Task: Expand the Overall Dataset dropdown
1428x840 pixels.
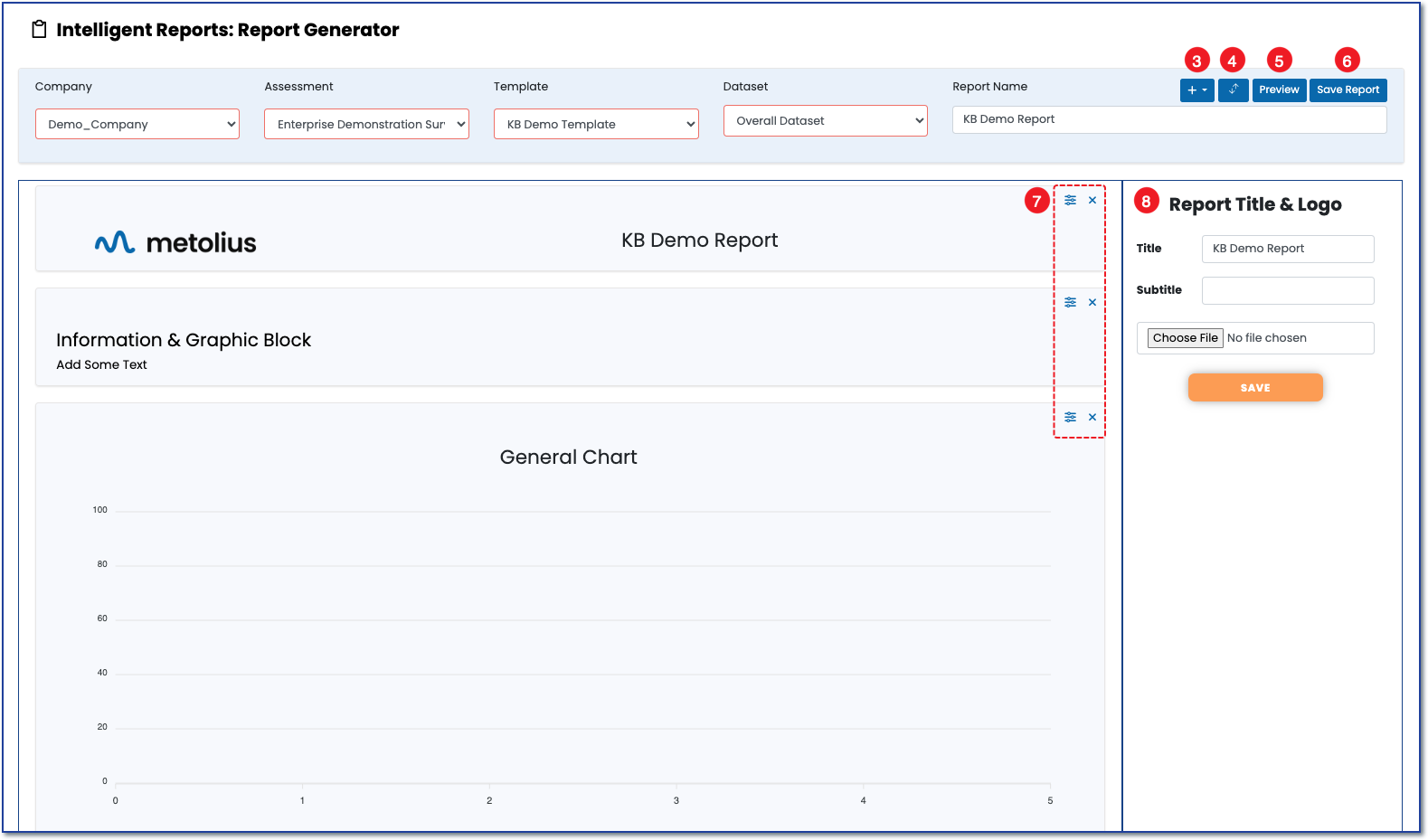Action: point(825,121)
